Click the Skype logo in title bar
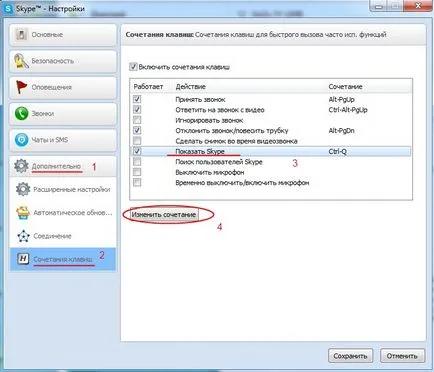Viewport: 434px width, 372px height. coord(7,8)
